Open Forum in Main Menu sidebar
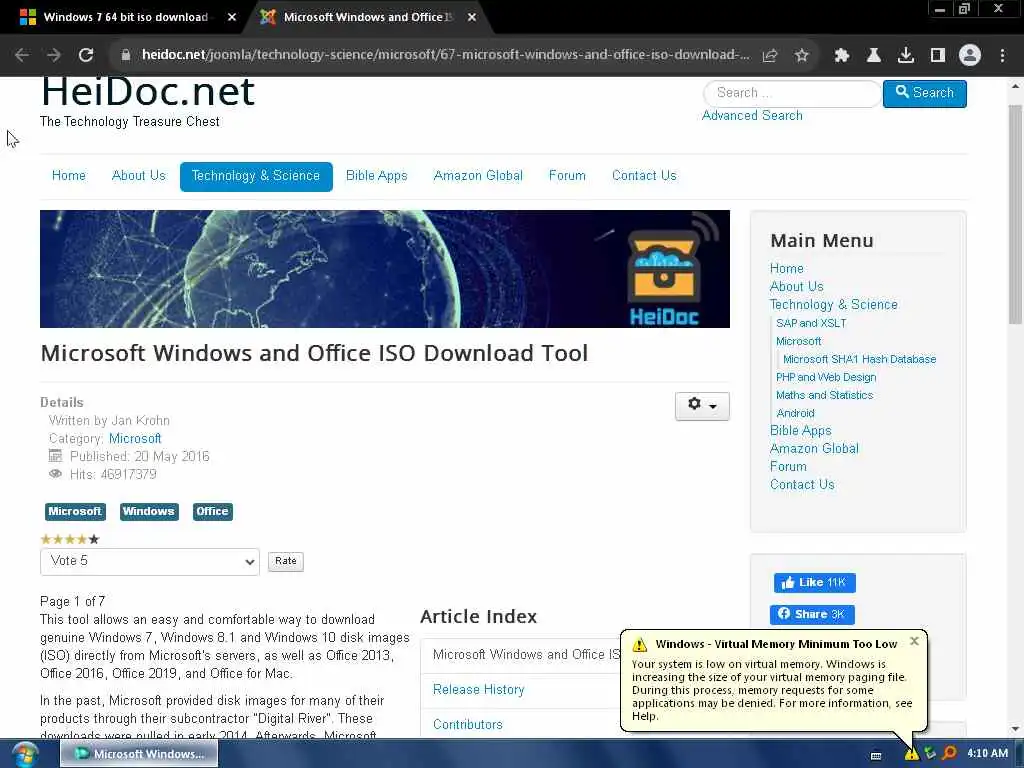The width and height of the screenshot is (1024, 768). click(788, 467)
